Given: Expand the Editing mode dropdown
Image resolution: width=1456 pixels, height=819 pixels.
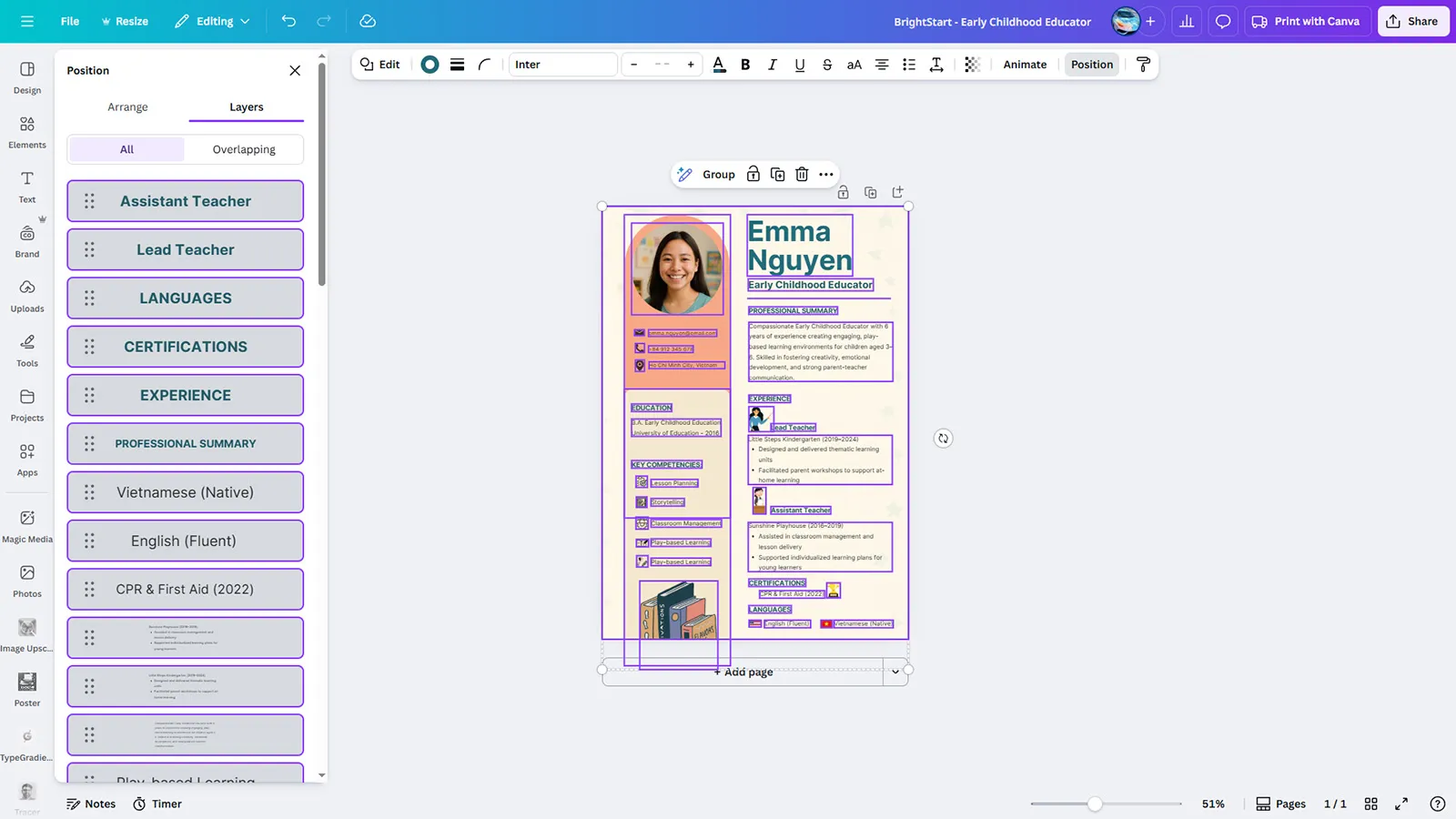Looking at the screenshot, I should pos(212,21).
